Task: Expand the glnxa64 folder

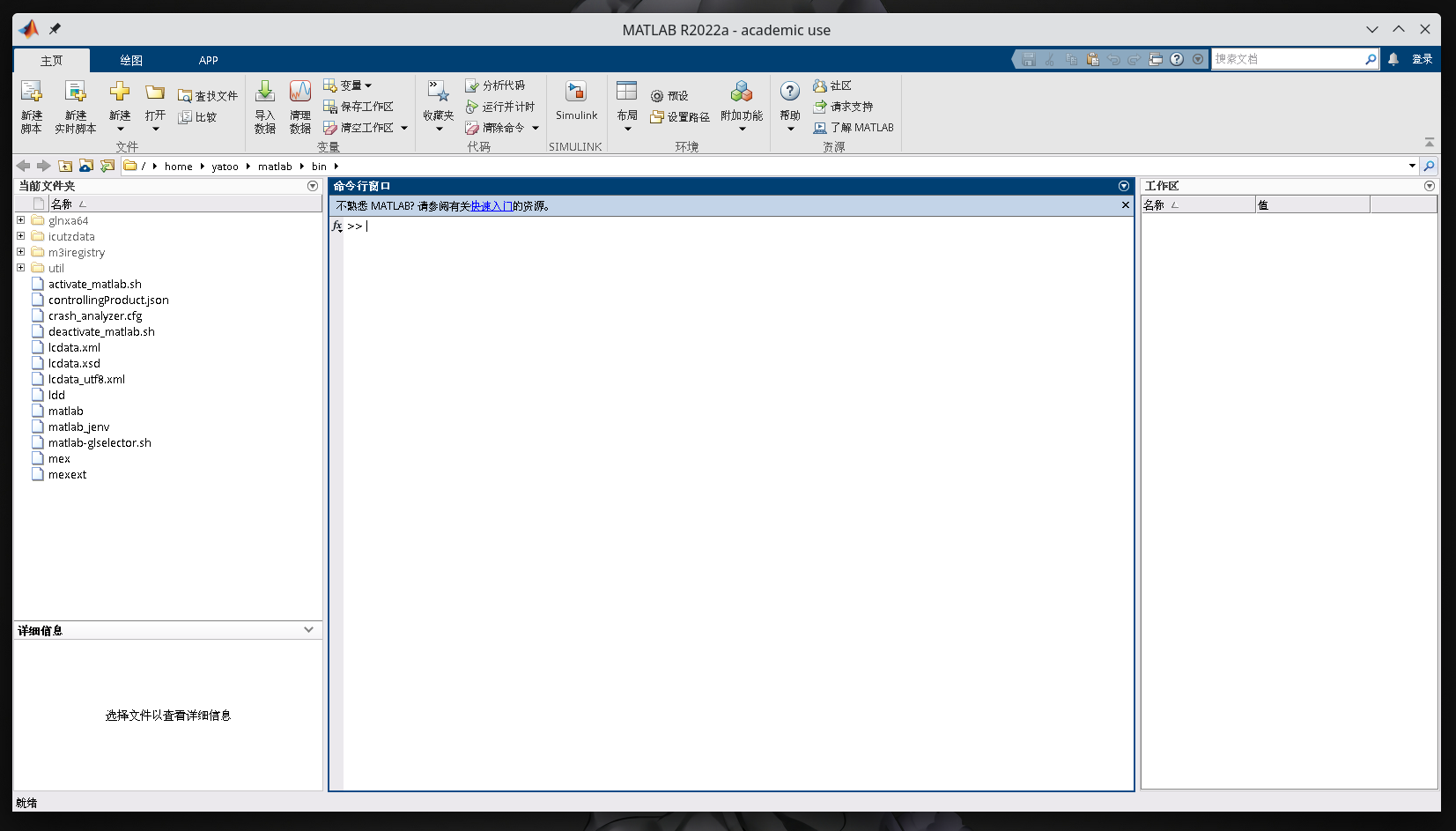Action: (20, 220)
